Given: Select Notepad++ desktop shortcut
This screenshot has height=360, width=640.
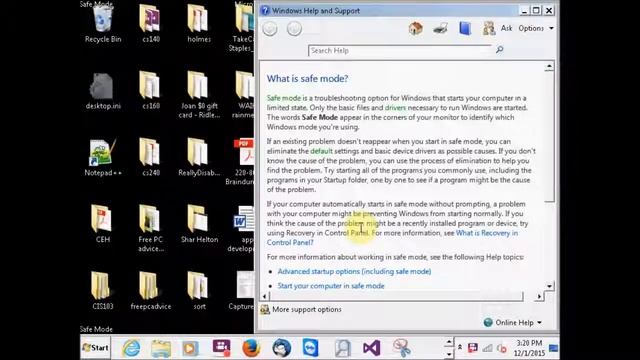Looking at the screenshot, I should [x=103, y=158].
